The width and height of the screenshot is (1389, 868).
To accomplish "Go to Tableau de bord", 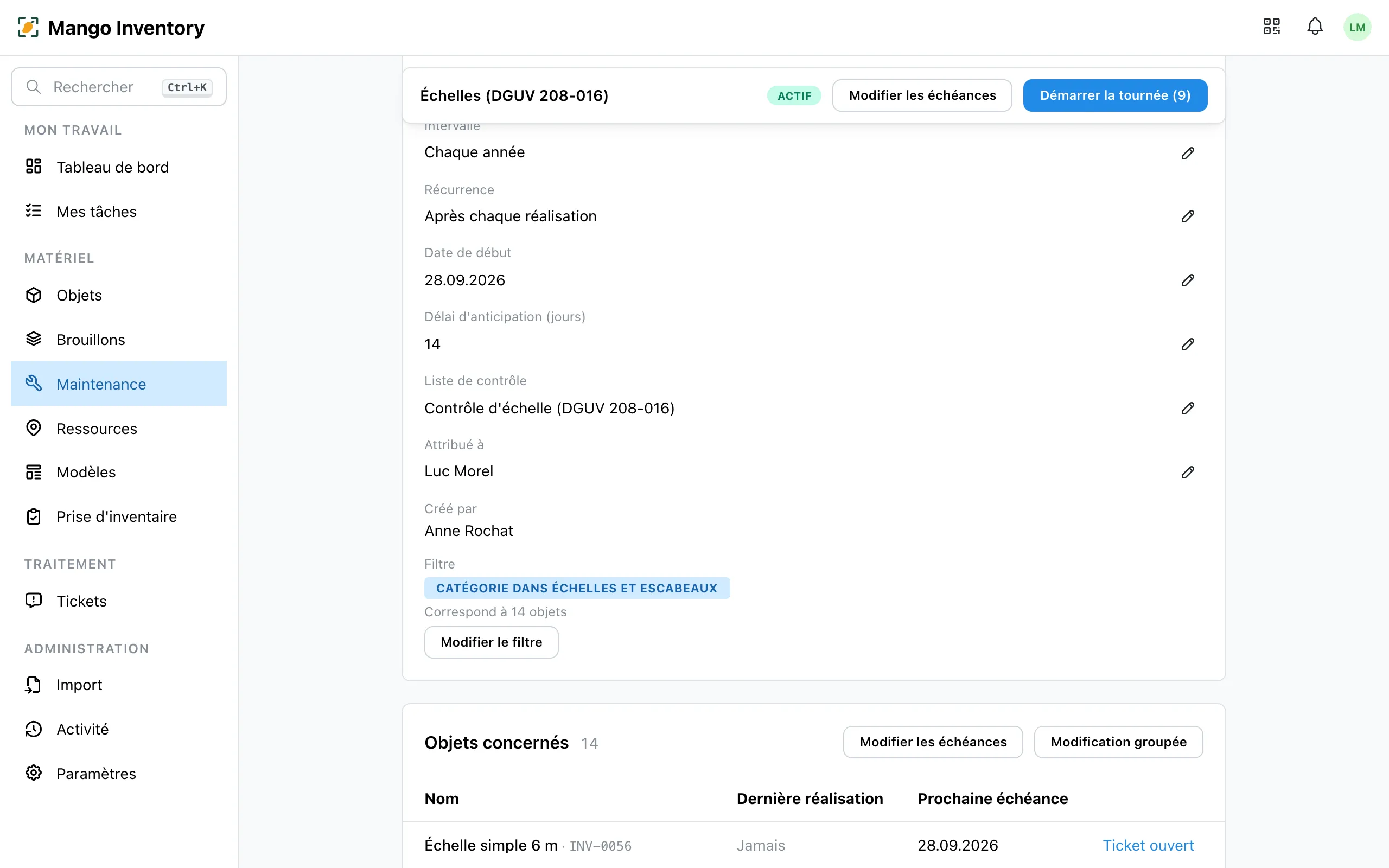I will pyautogui.click(x=119, y=167).
